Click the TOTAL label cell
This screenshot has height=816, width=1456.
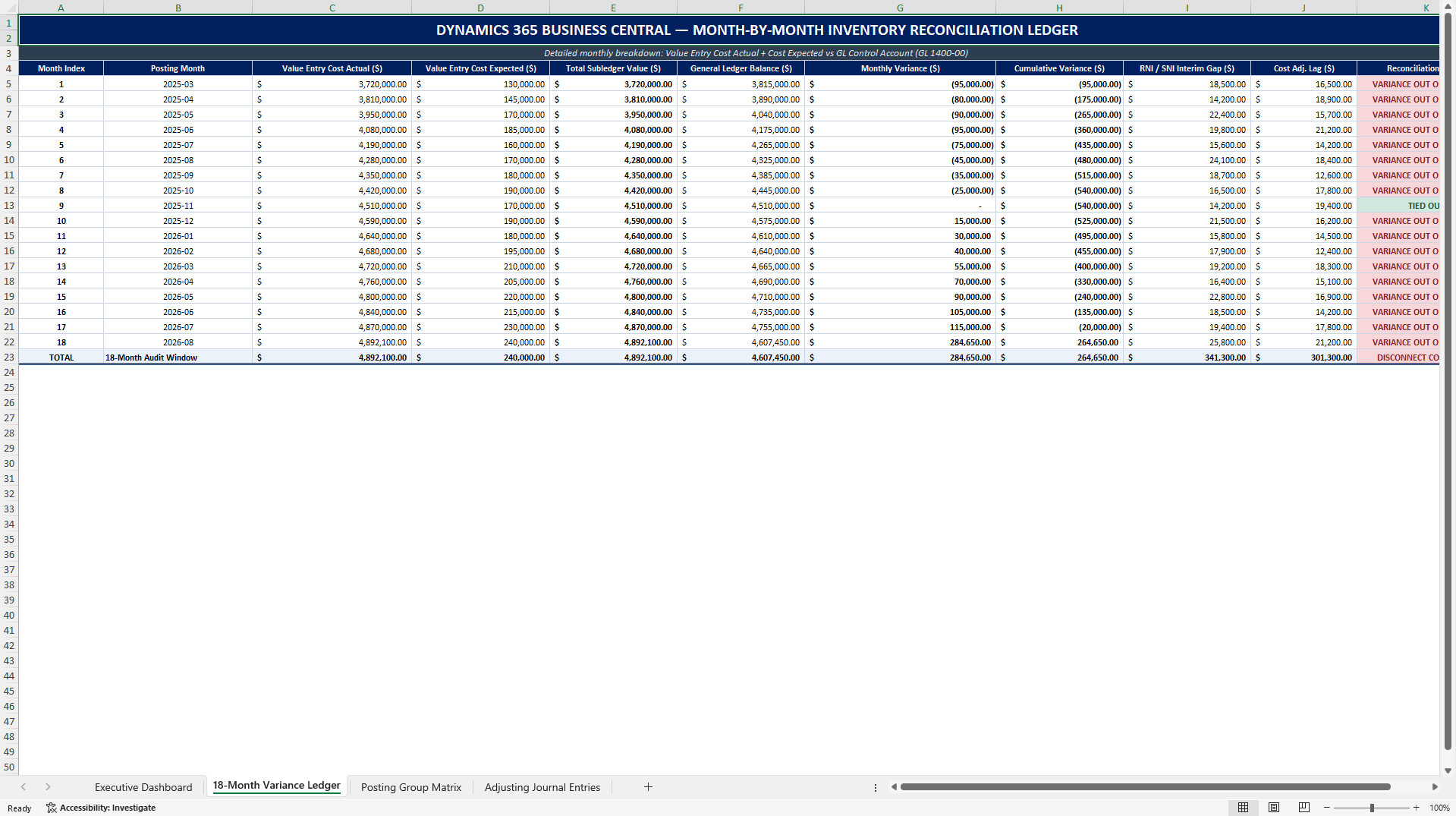coord(61,358)
